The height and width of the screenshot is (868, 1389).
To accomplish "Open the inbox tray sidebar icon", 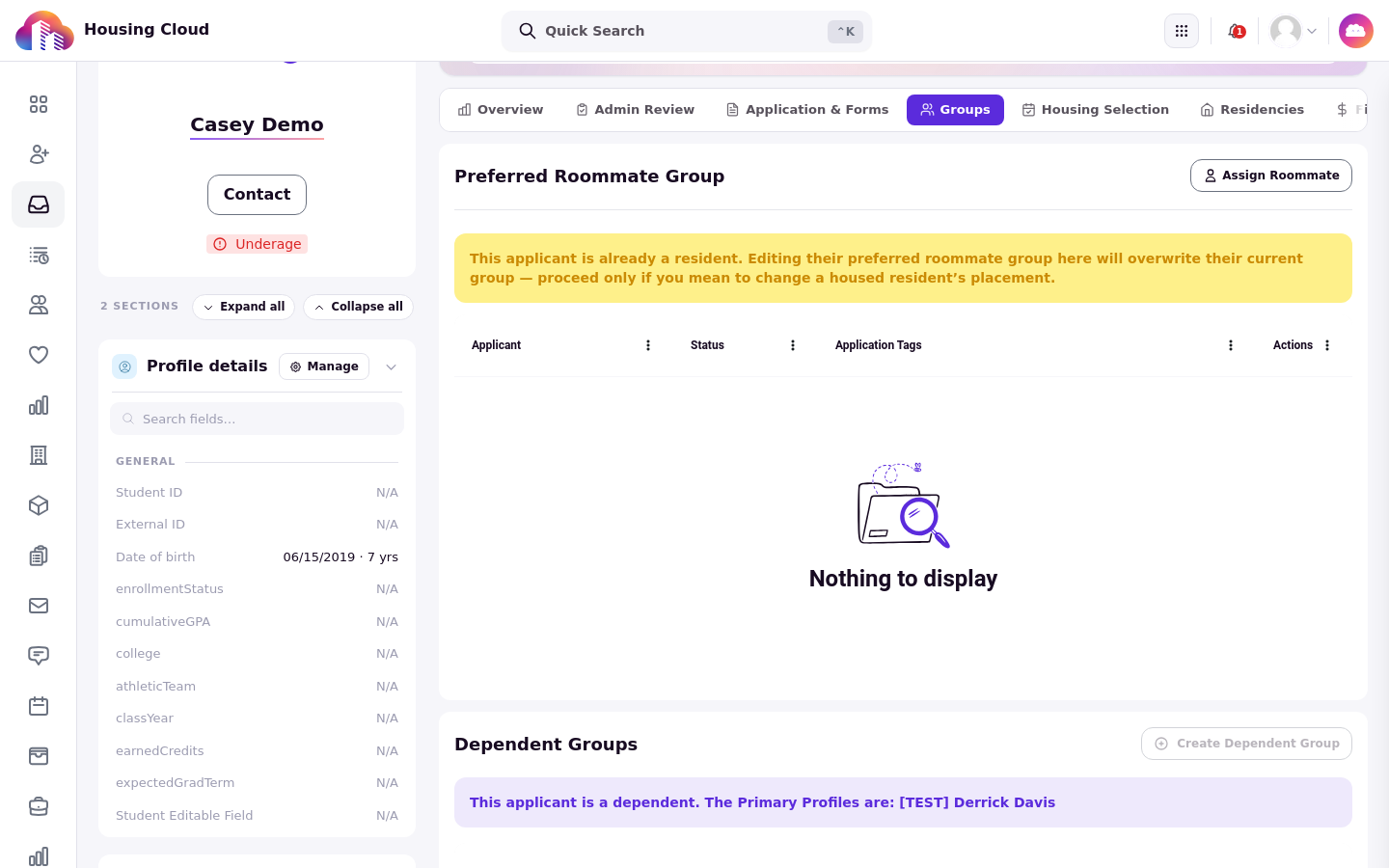I will click(x=39, y=204).
